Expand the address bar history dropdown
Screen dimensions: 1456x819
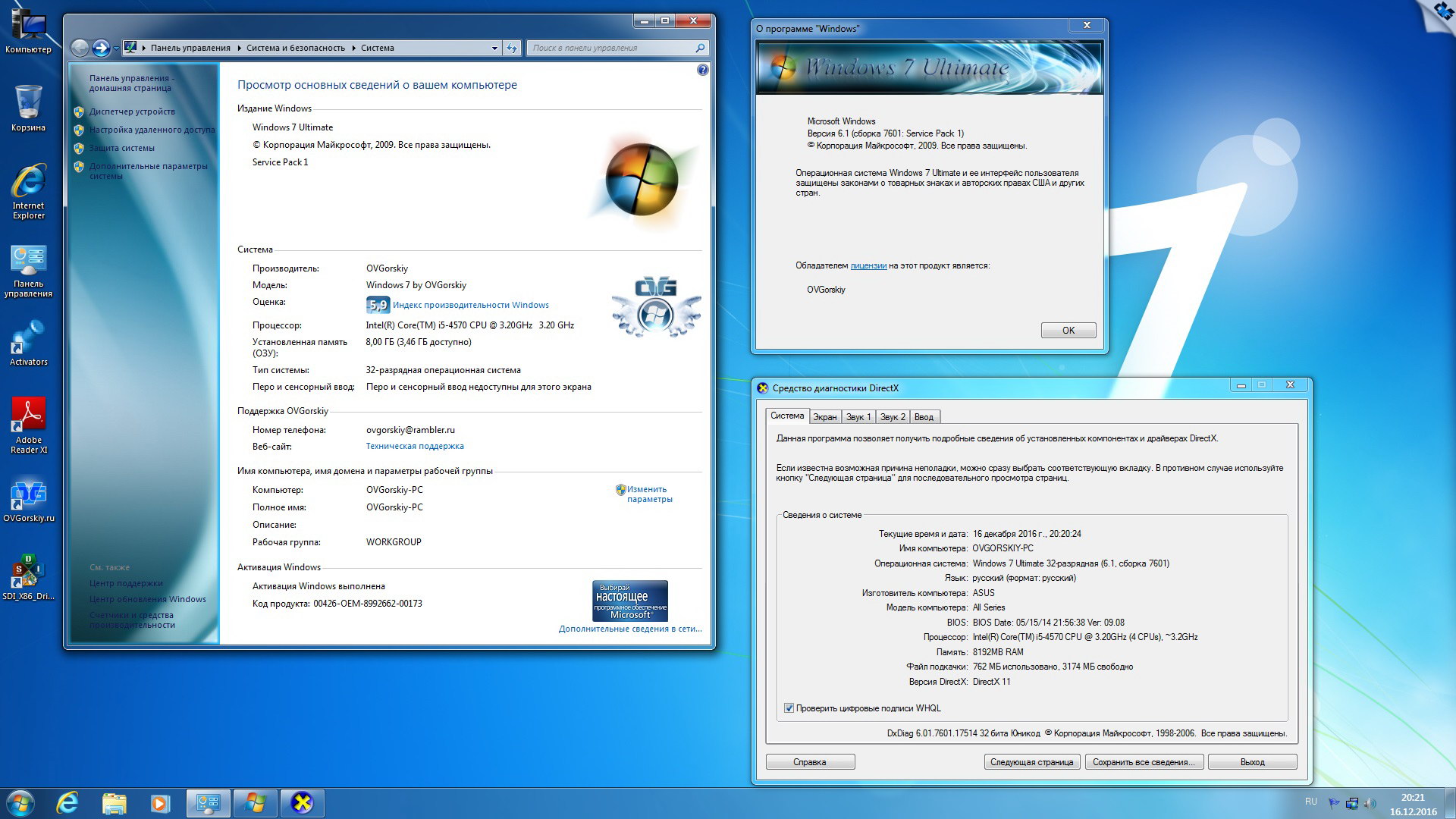pos(494,48)
